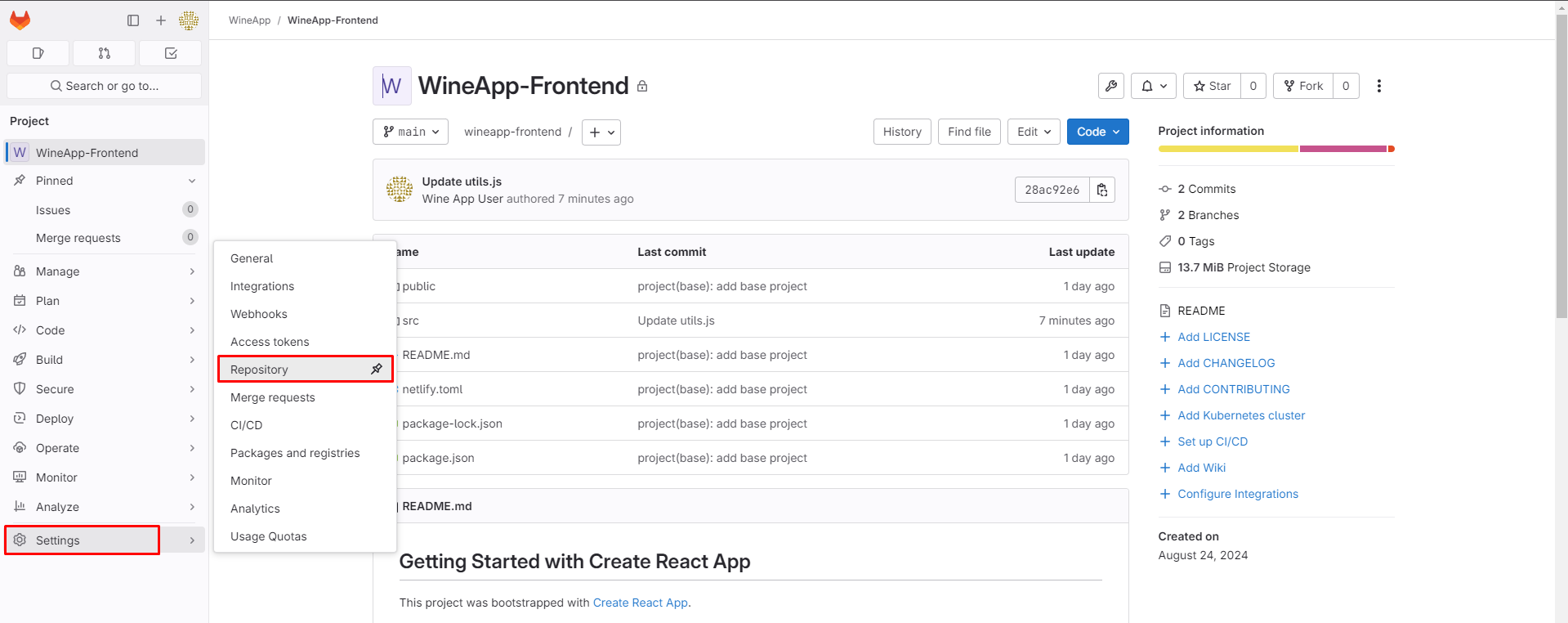This screenshot has height=623, width=1568.
Task: Open the to-do list icon
Action: [x=171, y=53]
